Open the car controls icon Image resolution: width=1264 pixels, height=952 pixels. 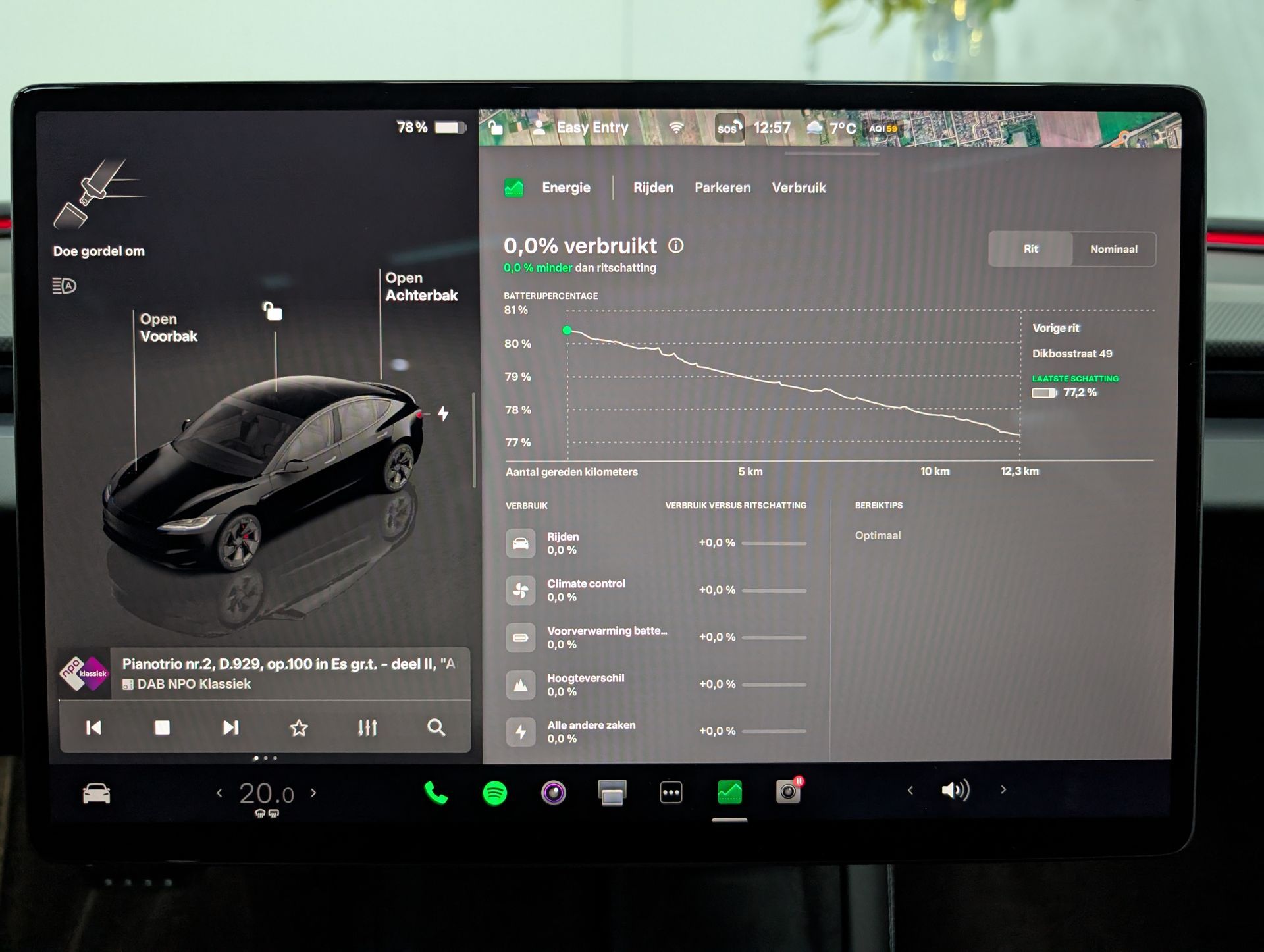pos(96,793)
